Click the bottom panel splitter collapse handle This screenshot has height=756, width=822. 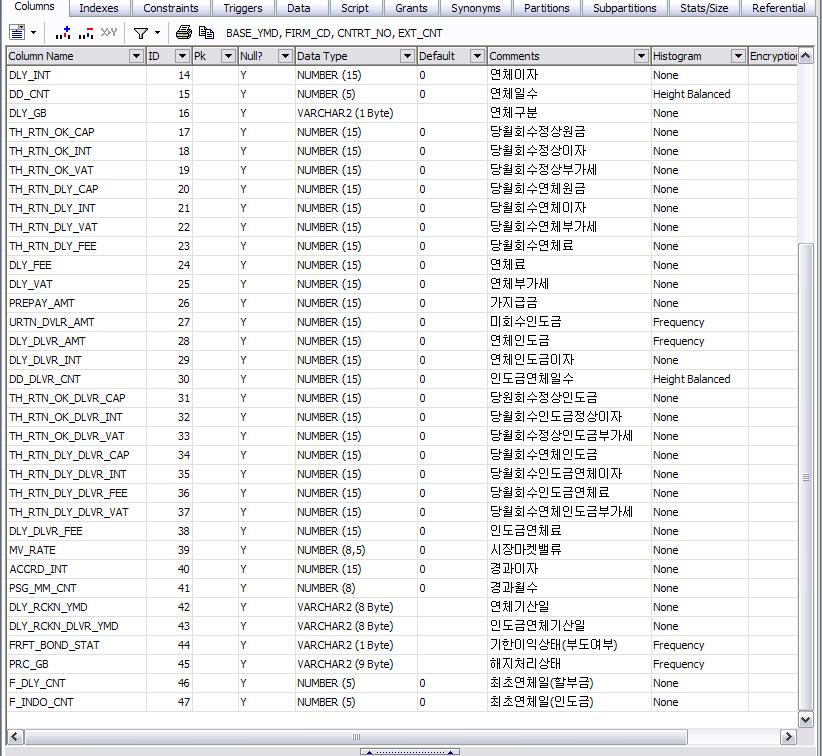point(410,751)
